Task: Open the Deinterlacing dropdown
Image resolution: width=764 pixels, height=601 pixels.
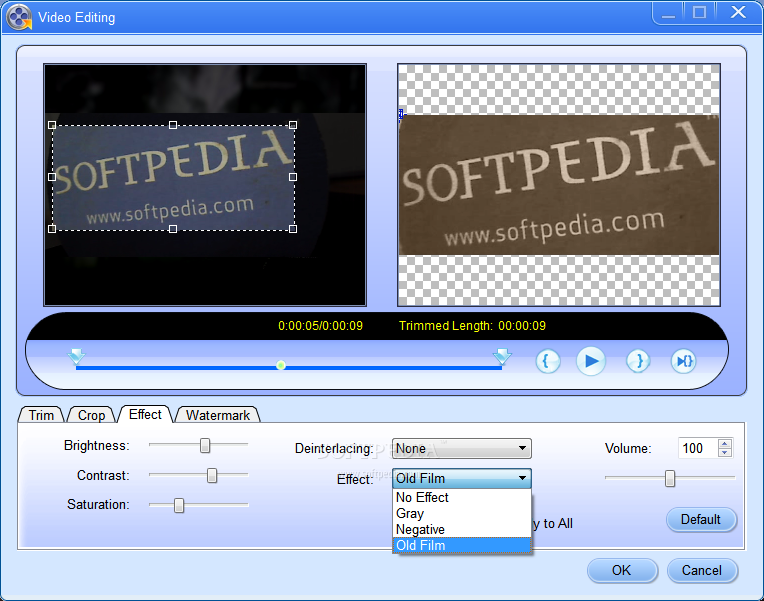Action: pos(461,448)
